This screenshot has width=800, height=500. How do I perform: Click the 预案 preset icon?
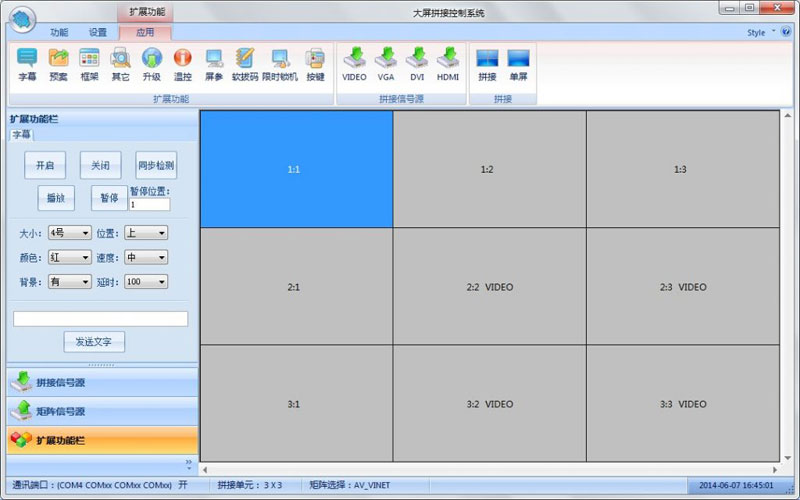58,64
